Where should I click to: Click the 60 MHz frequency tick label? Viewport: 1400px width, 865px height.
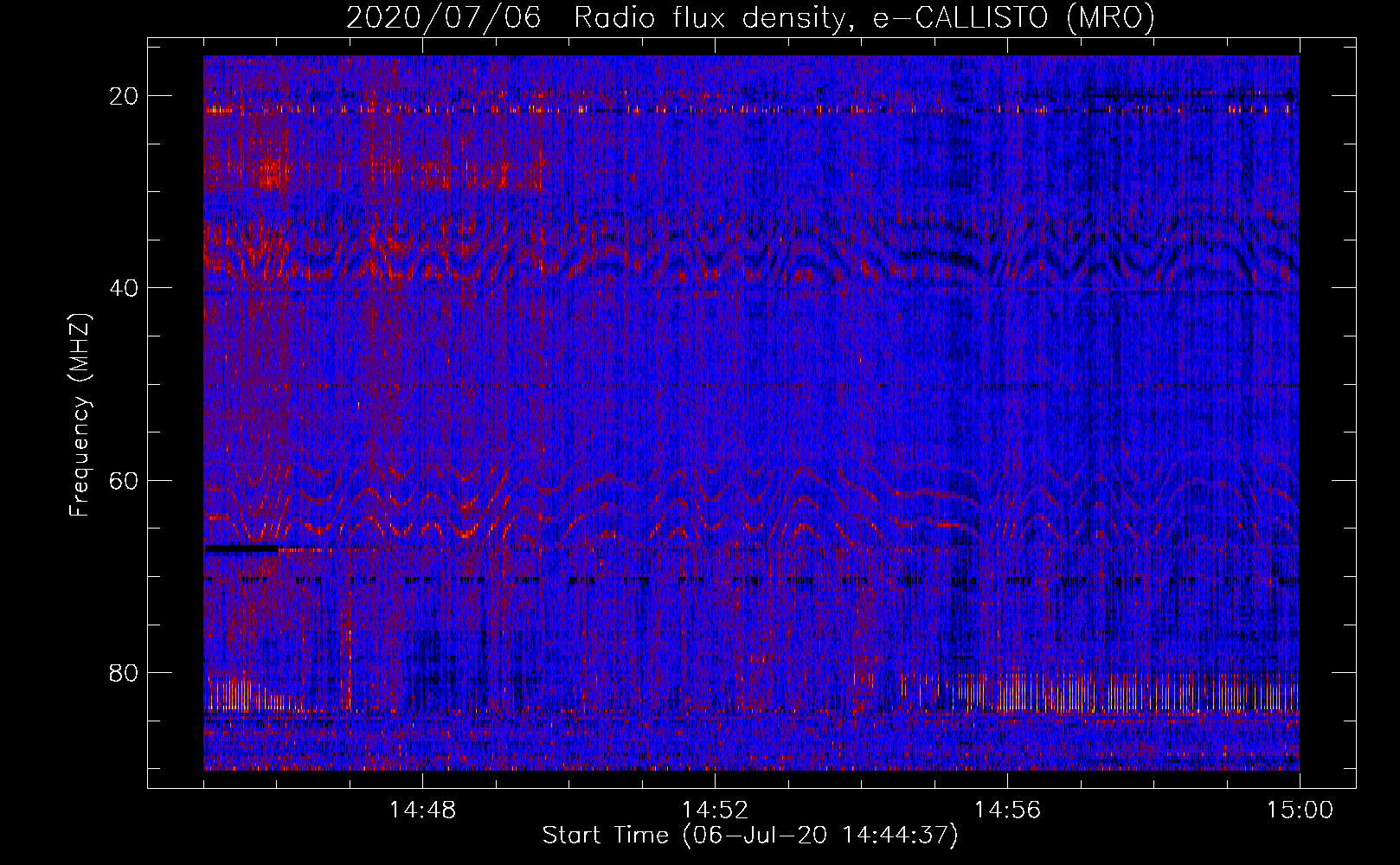125,481
